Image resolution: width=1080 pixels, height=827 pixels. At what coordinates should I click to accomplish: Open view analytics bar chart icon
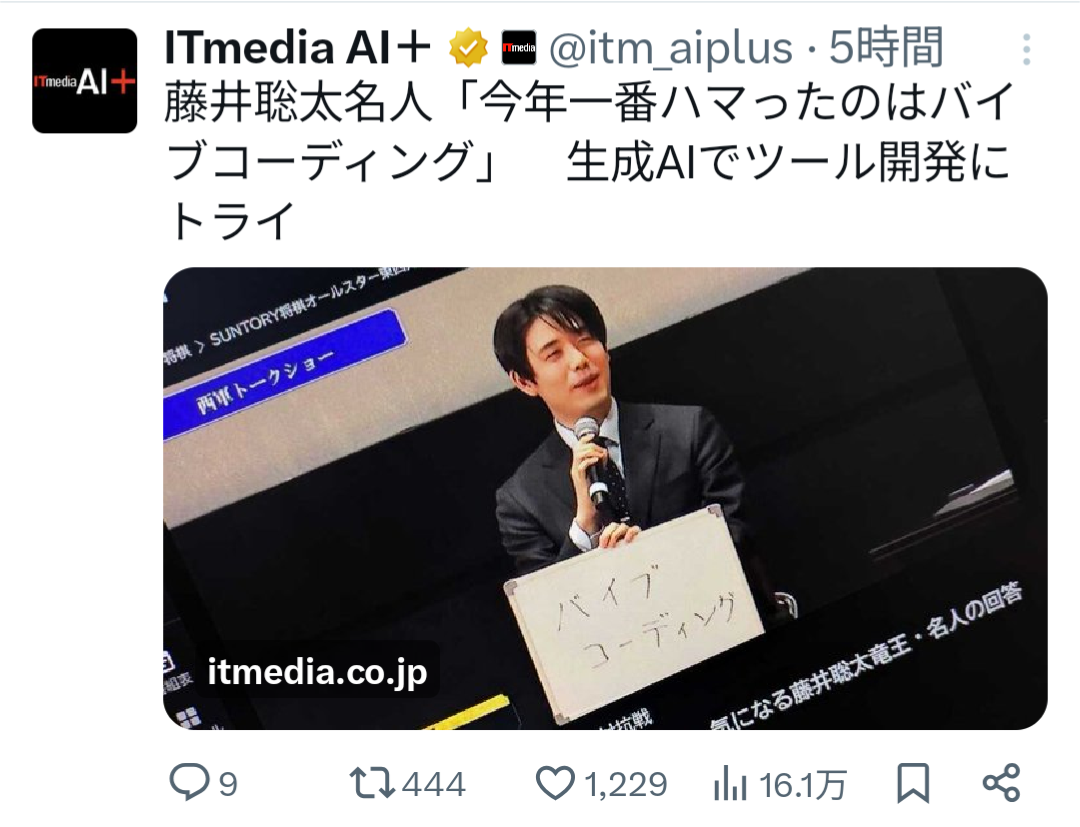[x=730, y=784]
